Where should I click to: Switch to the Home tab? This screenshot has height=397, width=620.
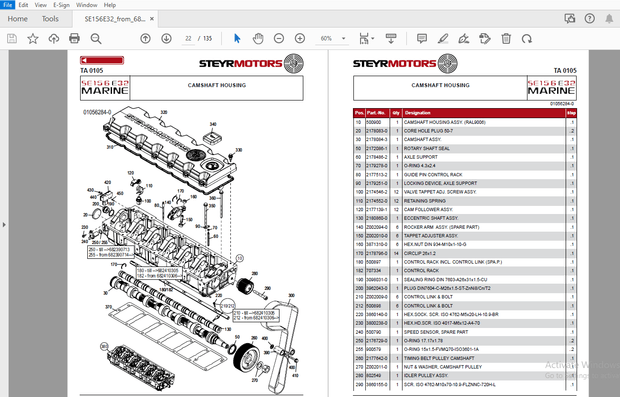[x=18, y=19]
